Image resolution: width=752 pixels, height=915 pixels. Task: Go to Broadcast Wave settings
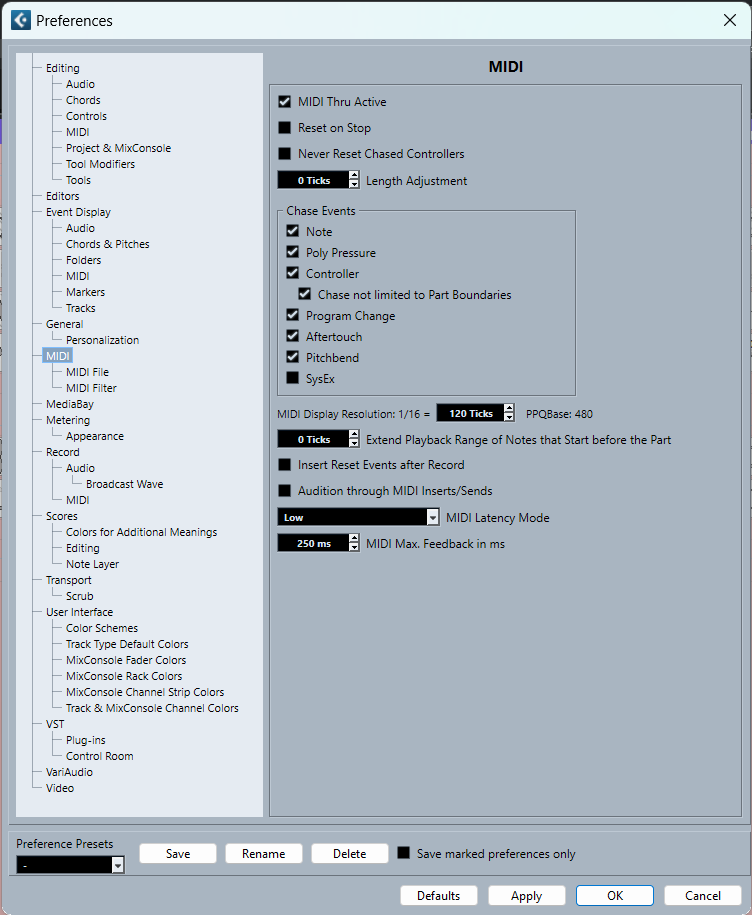coord(124,484)
